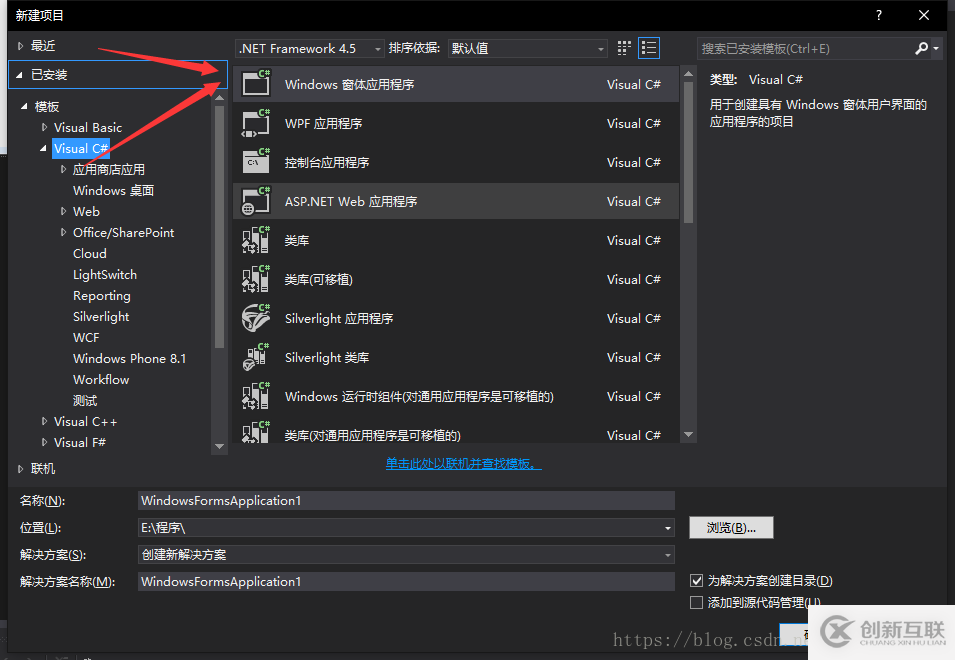Image resolution: width=955 pixels, height=660 pixels.
Task: Click the template list scrollbar thumb
Action: click(x=689, y=152)
